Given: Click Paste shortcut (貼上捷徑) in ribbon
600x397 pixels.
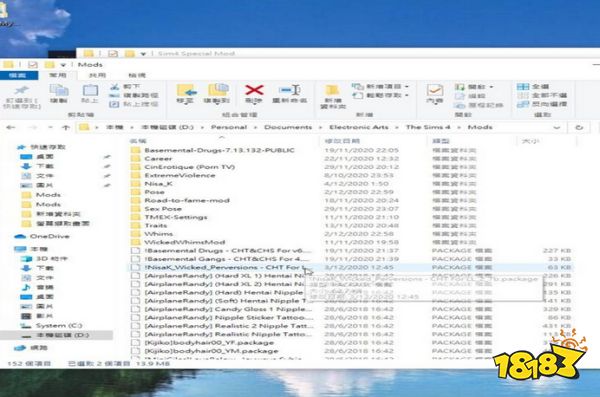Looking at the screenshot, I should click(134, 104).
